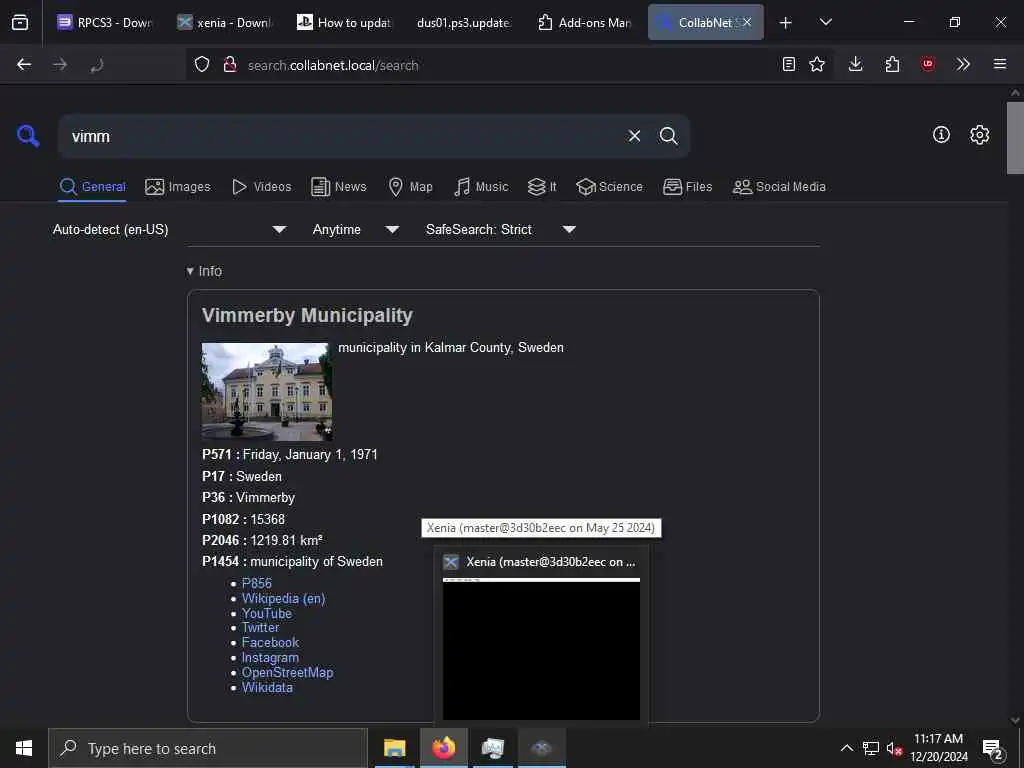Switch to the xenia - Download tab
This screenshot has width=1024, height=768.
[225, 22]
